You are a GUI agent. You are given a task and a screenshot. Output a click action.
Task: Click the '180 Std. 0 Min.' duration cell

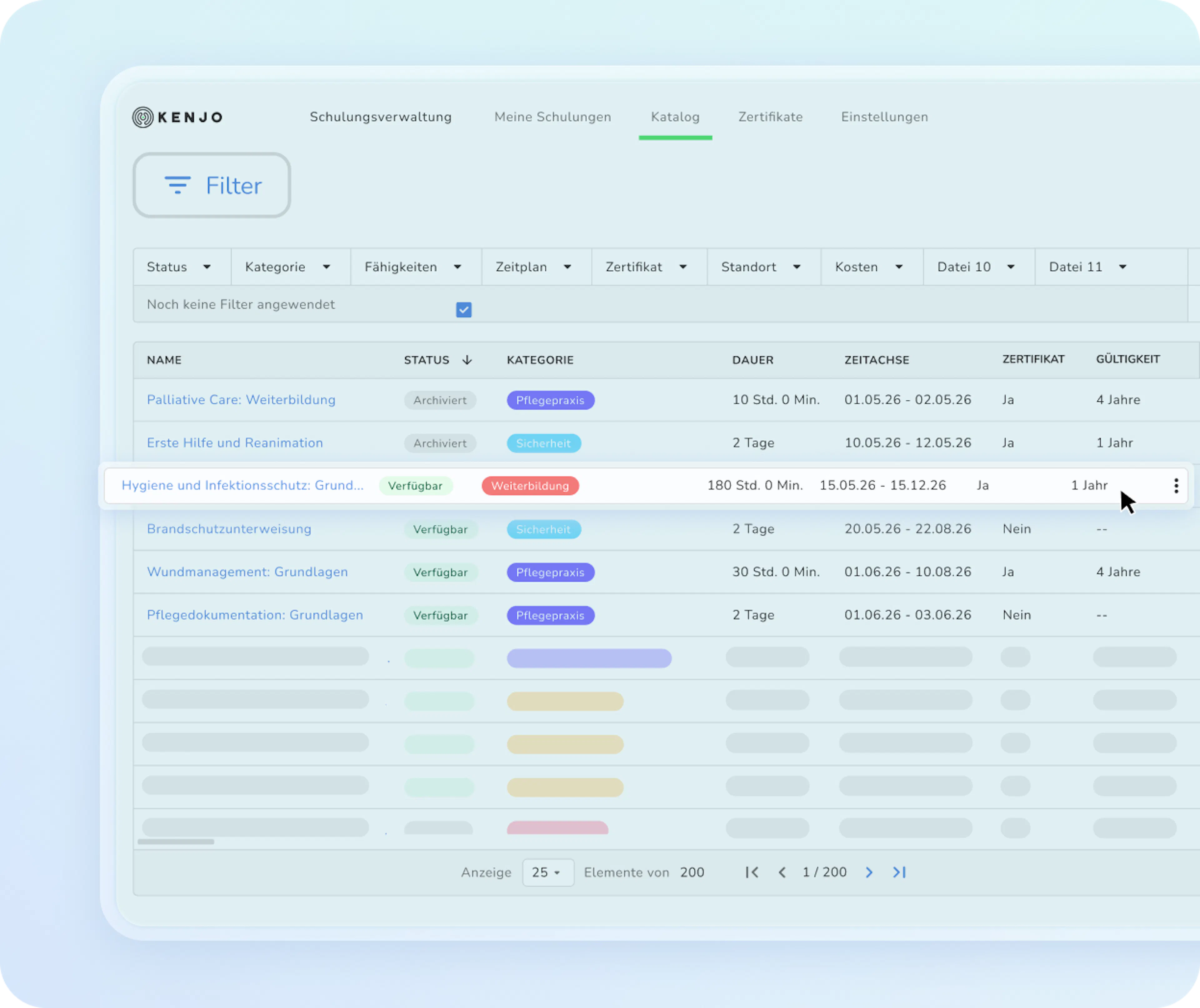[x=755, y=486]
